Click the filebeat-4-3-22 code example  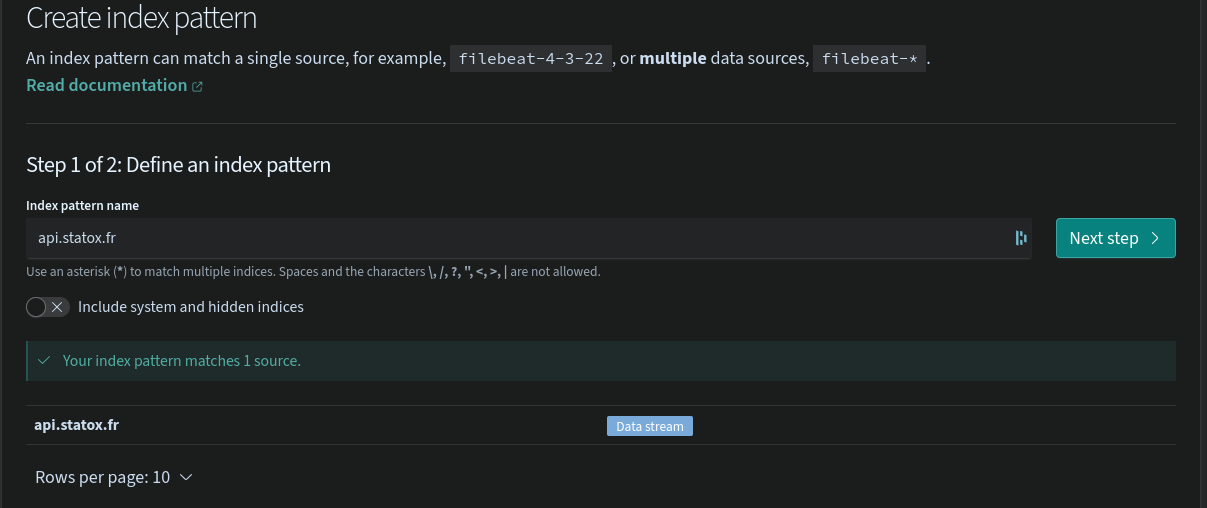531,58
